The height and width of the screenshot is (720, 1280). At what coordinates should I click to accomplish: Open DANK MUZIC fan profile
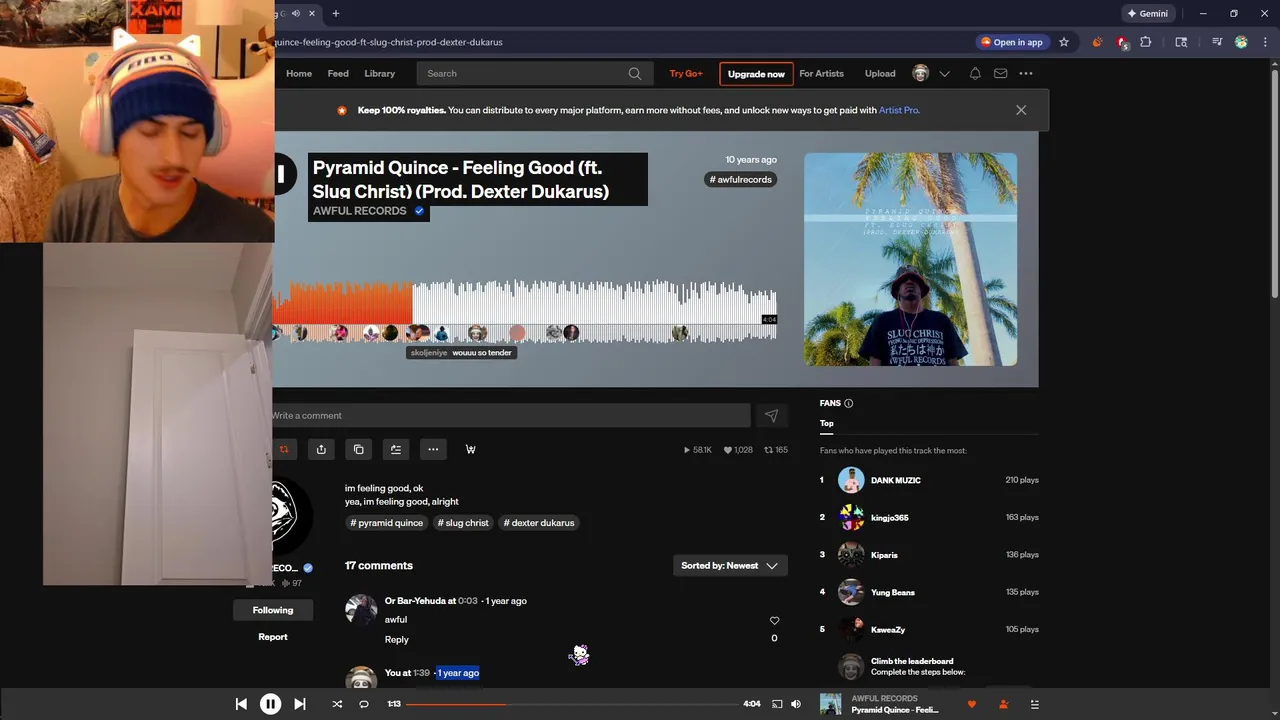click(895, 480)
